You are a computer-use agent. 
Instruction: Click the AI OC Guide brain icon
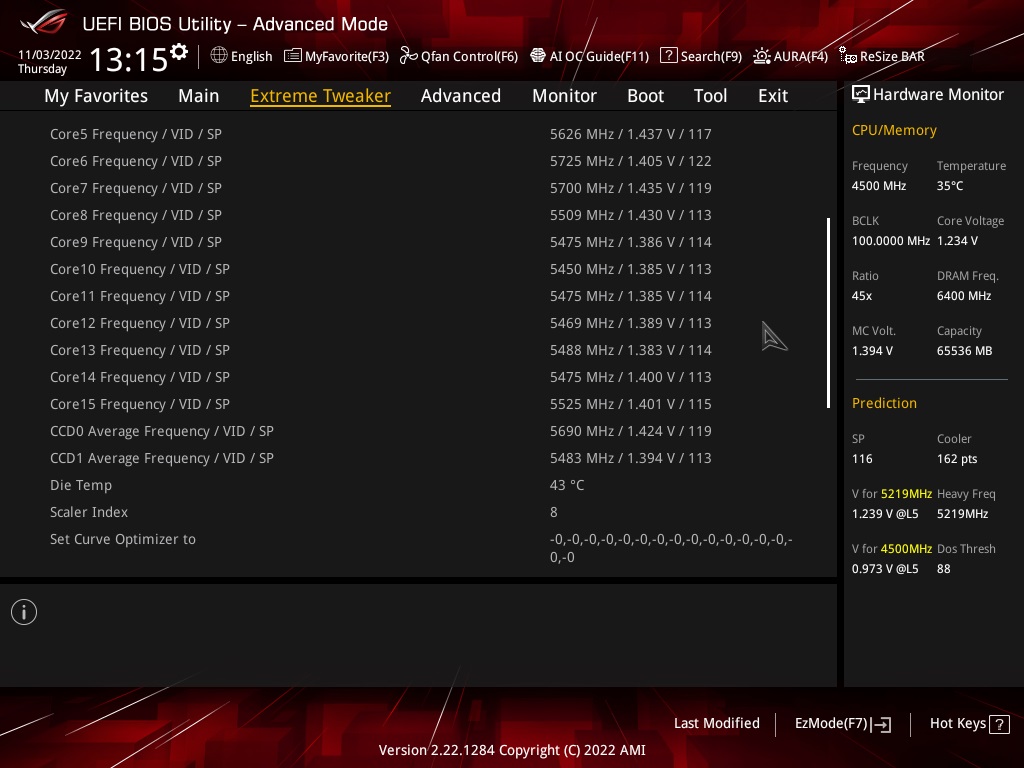(x=537, y=56)
